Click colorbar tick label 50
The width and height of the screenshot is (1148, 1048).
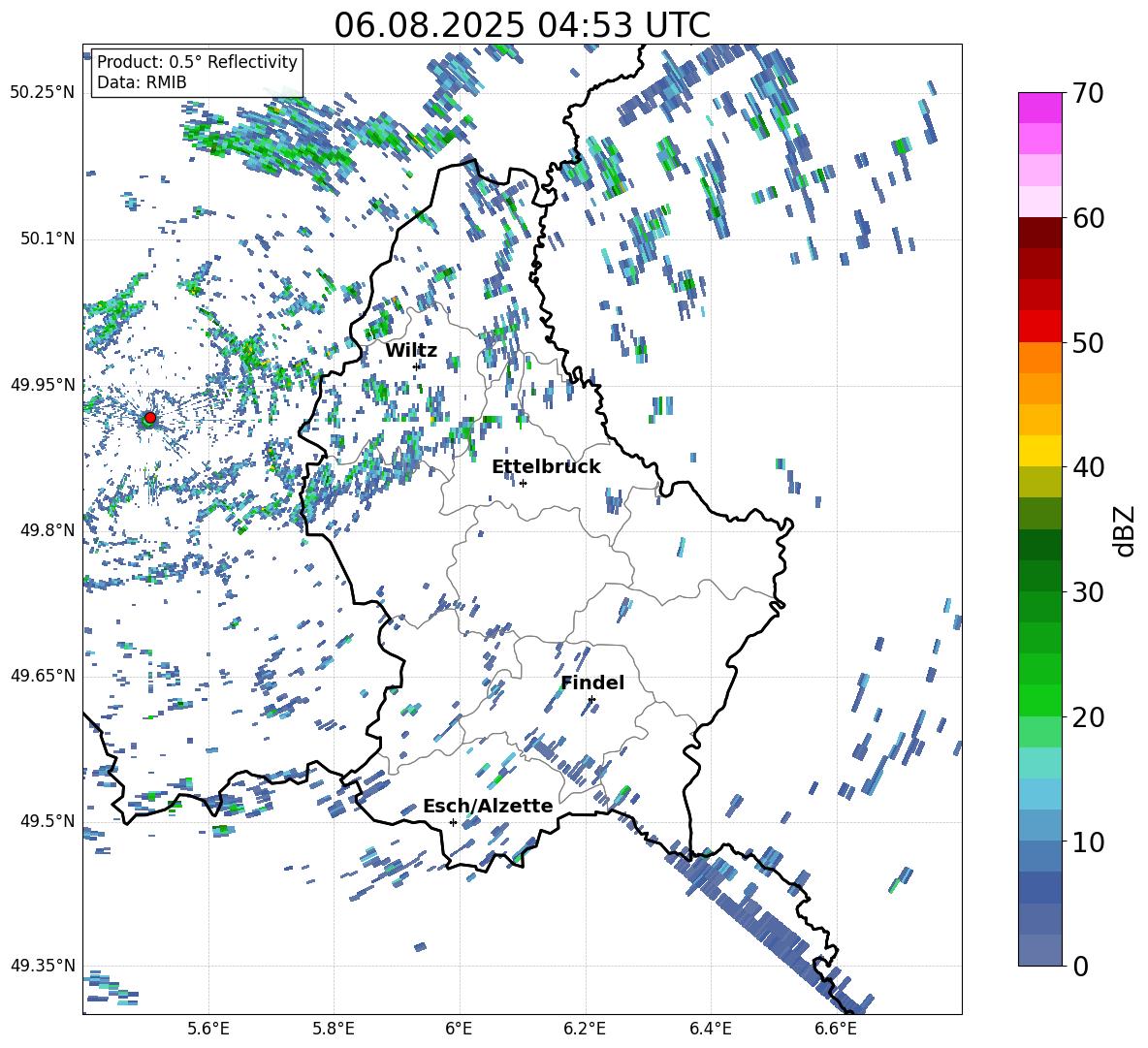pos(1088,342)
